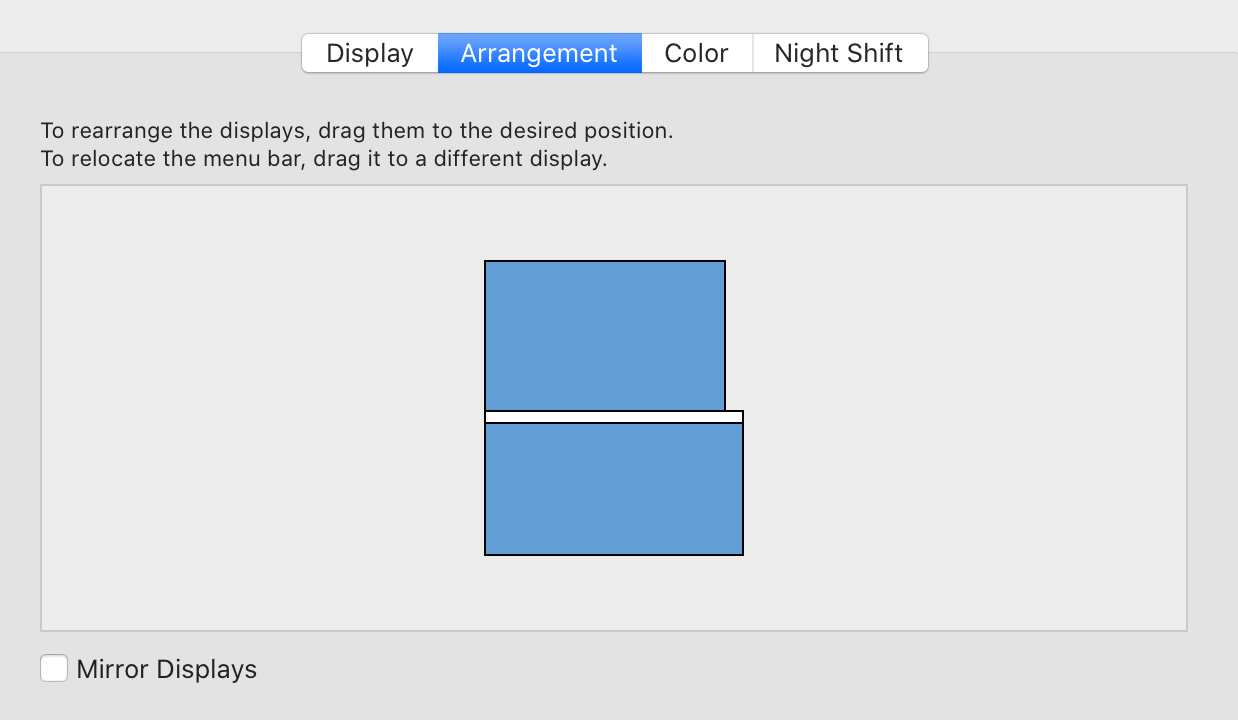Select the Arrangement tab
Screen dimensions: 1238x720
click(x=539, y=53)
